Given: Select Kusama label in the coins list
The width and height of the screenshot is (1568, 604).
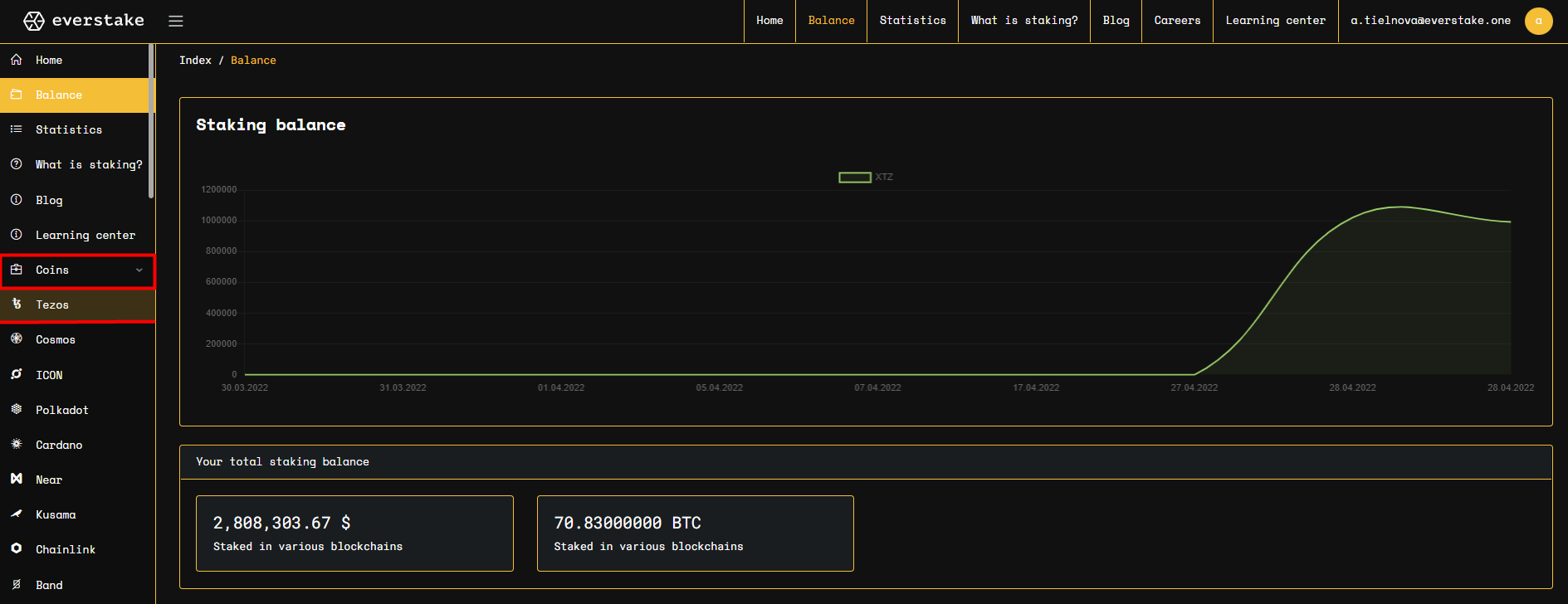Looking at the screenshot, I should point(56,515).
